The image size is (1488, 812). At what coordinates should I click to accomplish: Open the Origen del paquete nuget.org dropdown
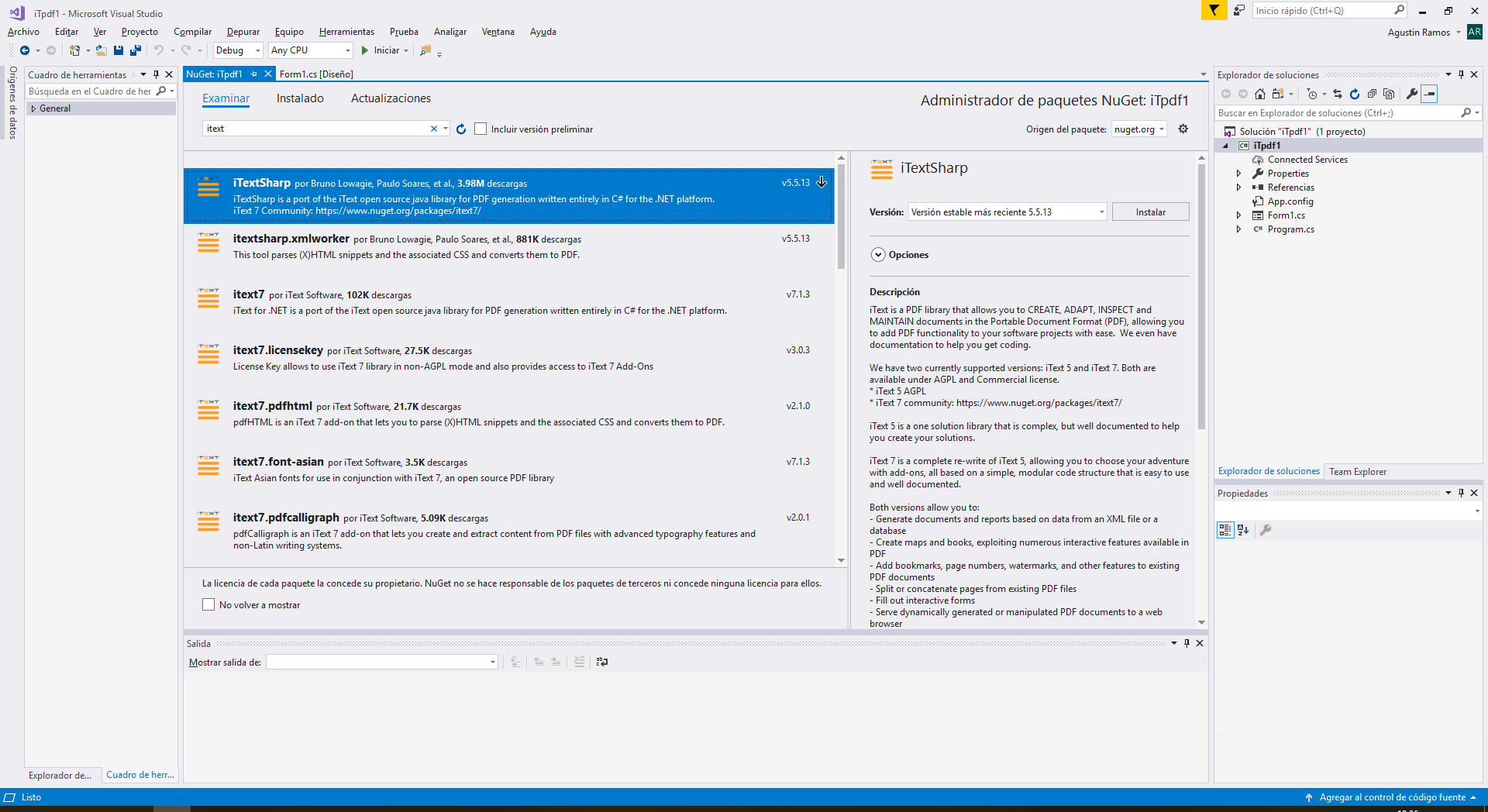click(x=1139, y=129)
